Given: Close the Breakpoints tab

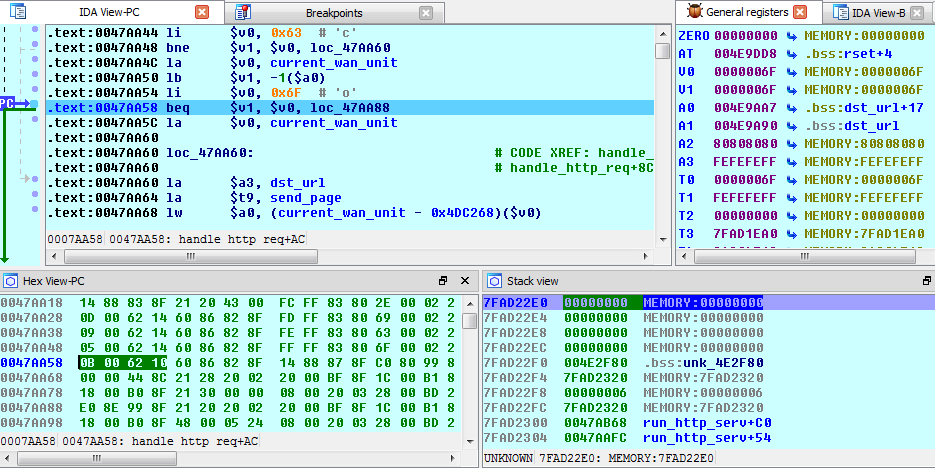Looking at the screenshot, I should click(425, 13).
